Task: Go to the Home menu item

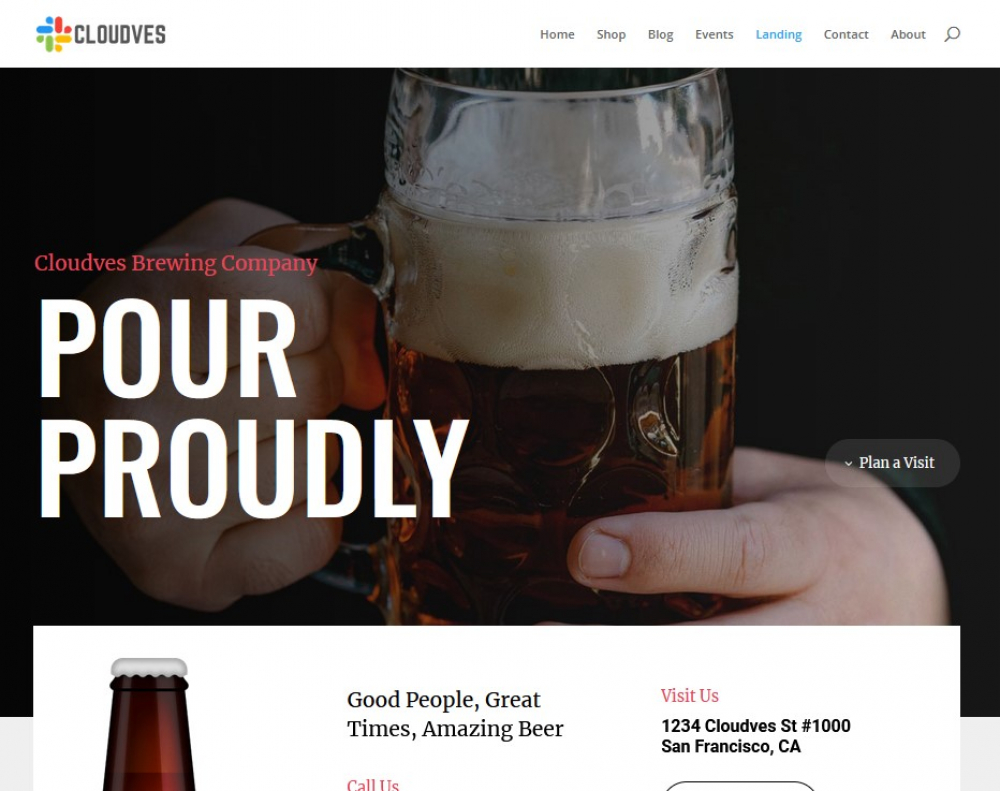Action: 557,34
